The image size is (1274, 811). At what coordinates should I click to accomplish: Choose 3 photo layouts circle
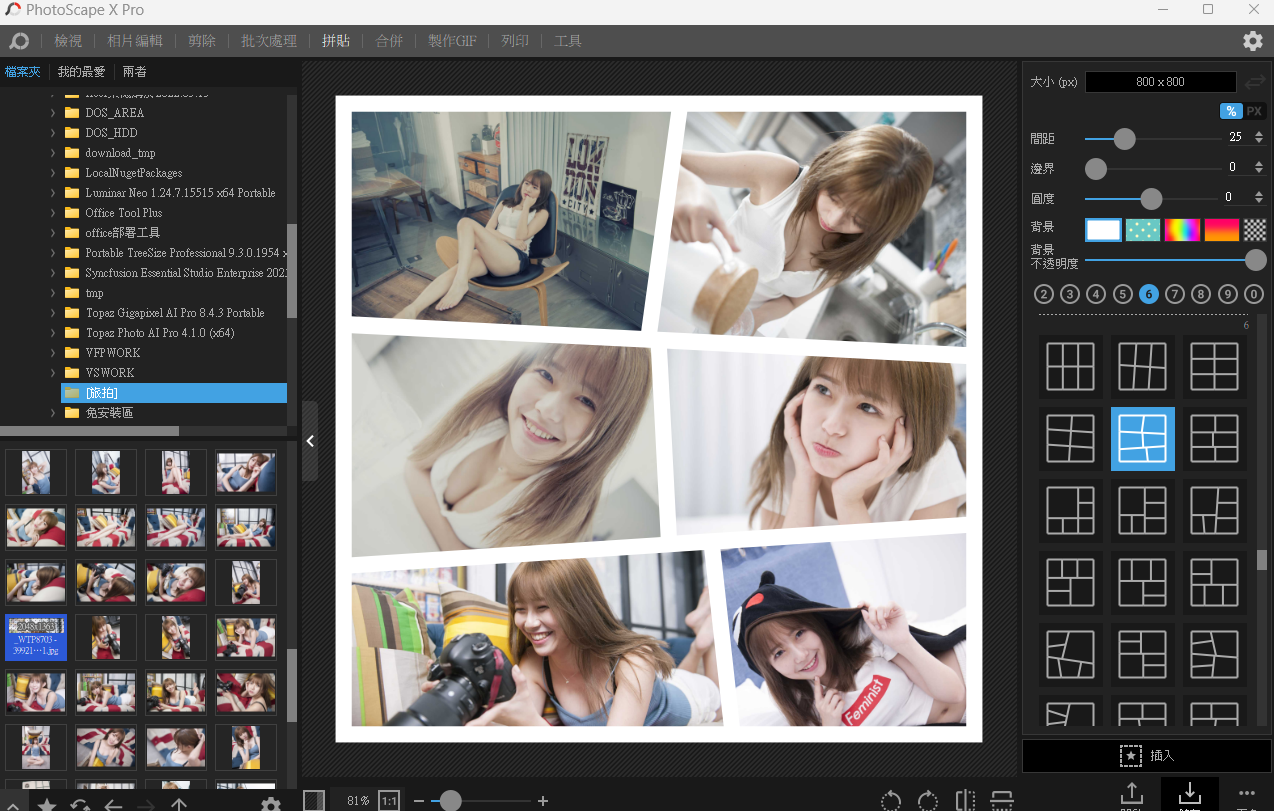coord(1070,294)
